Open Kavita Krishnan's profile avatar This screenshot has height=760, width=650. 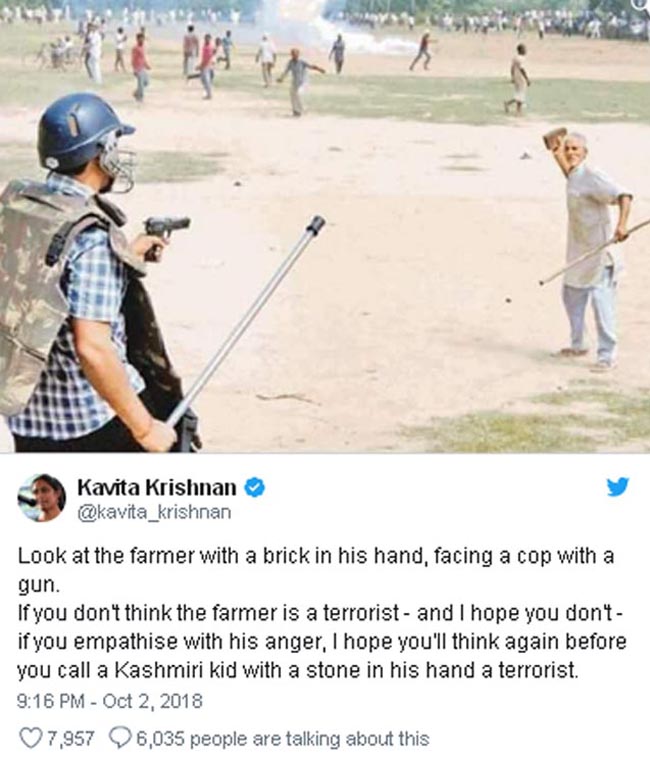41,498
